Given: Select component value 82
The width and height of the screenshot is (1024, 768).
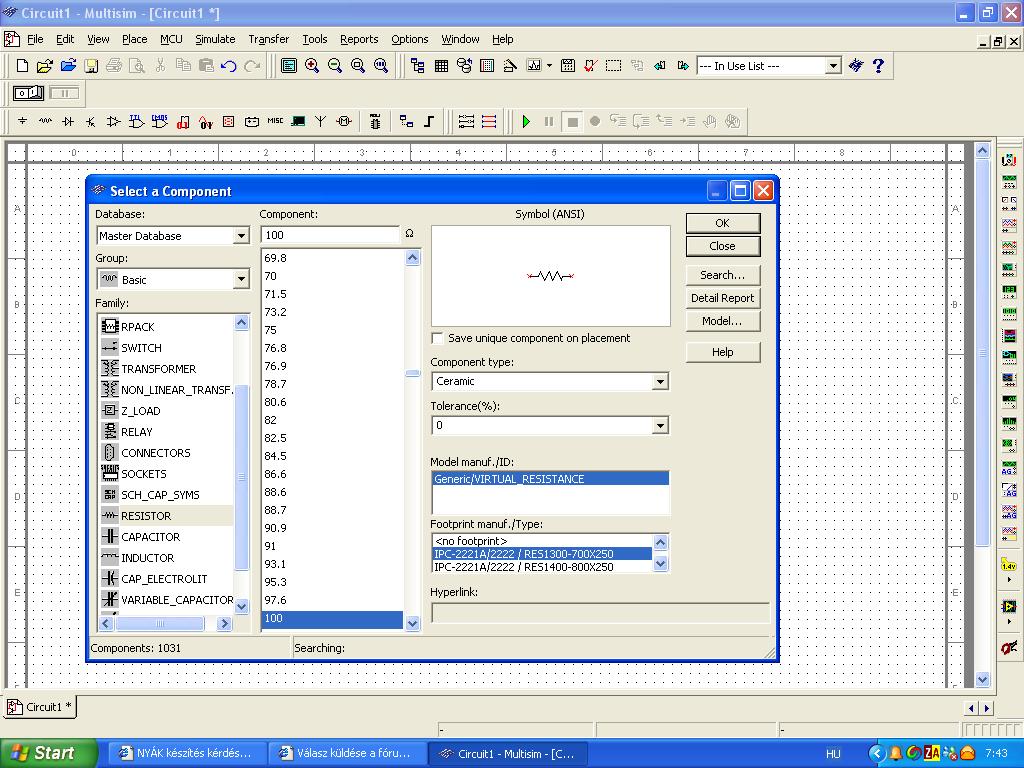Looking at the screenshot, I should [x=332, y=420].
